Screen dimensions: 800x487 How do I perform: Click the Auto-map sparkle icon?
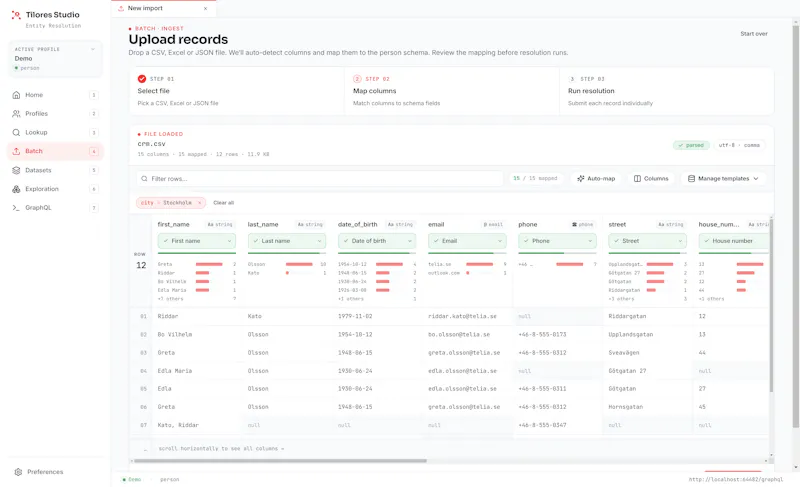click(x=581, y=178)
